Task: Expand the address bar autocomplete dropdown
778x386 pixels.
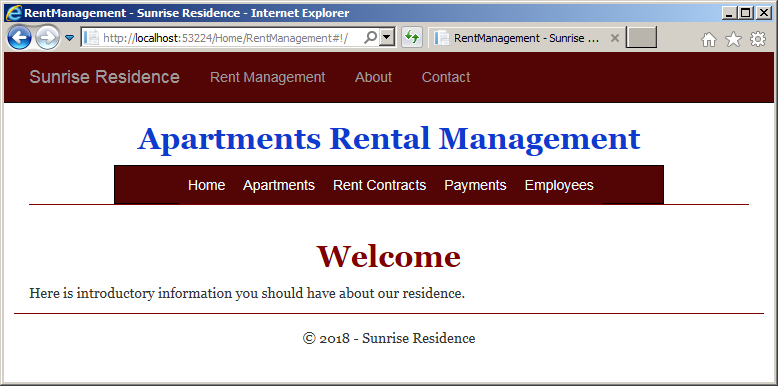Action: (x=387, y=38)
